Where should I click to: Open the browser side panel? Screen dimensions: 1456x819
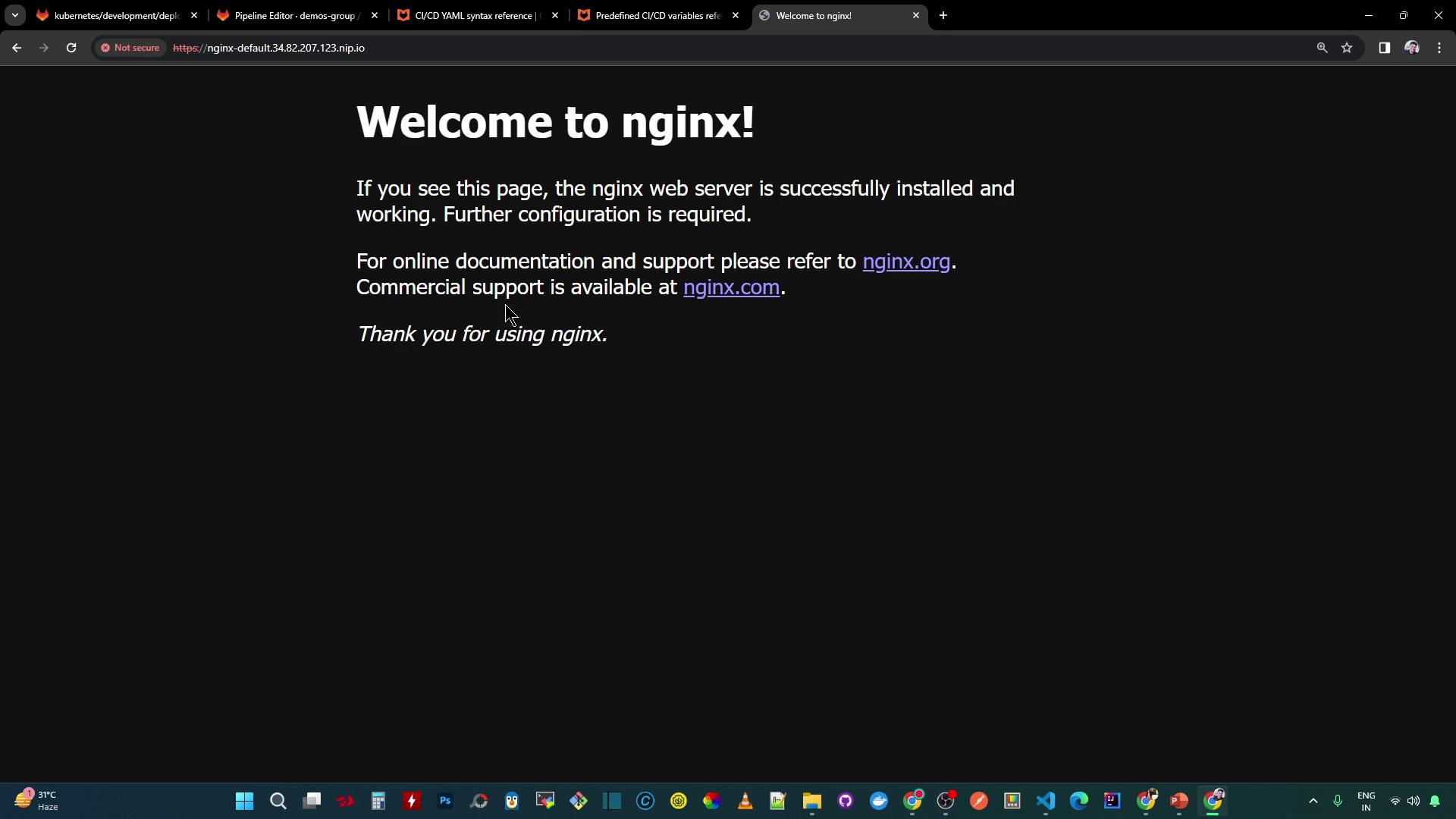1384,48
